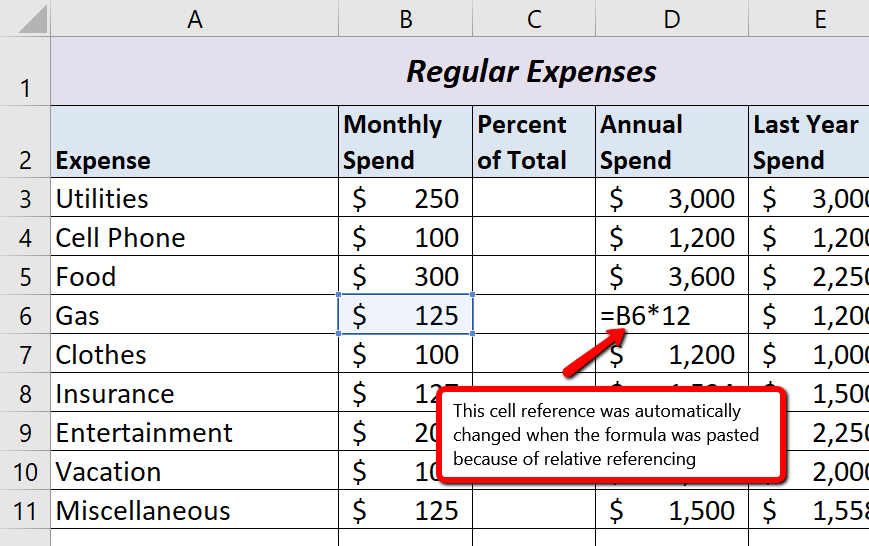The image size is (869, 546).
Task: Select the Utilities cell
Action: 195,197
